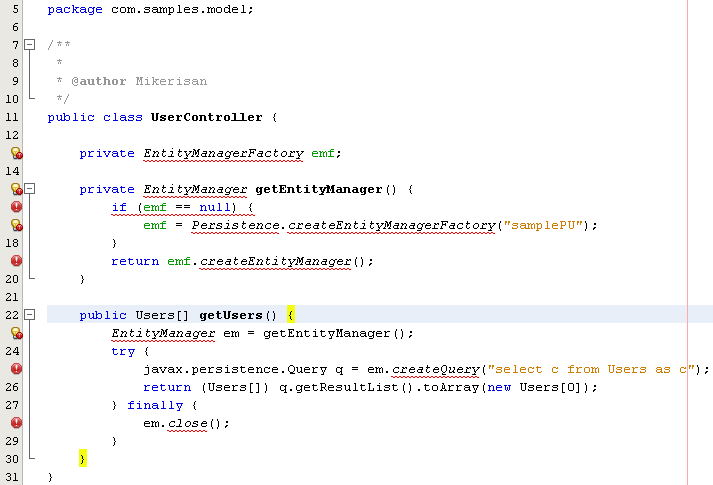
Task: Click line number 11 in the gutter
Action: (x=13, y=117)
